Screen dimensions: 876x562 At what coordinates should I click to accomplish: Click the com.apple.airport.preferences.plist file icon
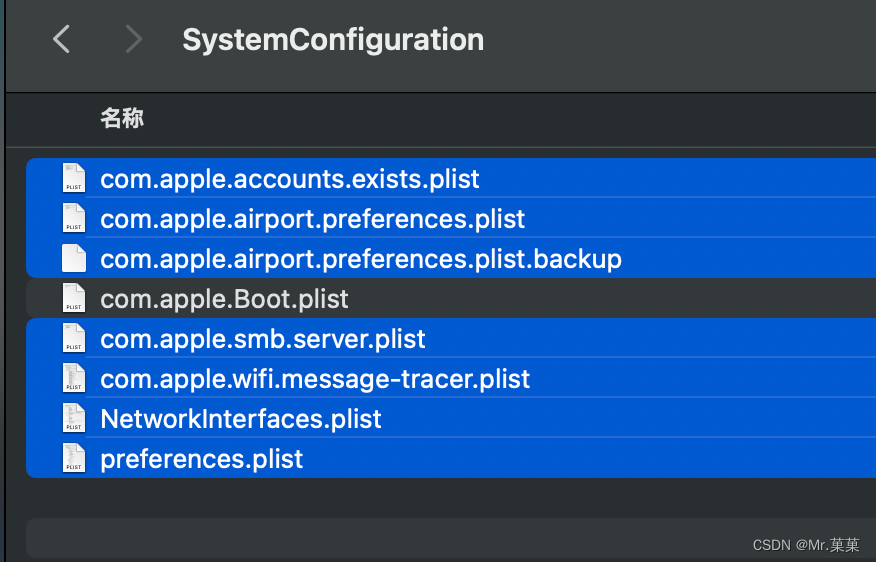(74, 218)
